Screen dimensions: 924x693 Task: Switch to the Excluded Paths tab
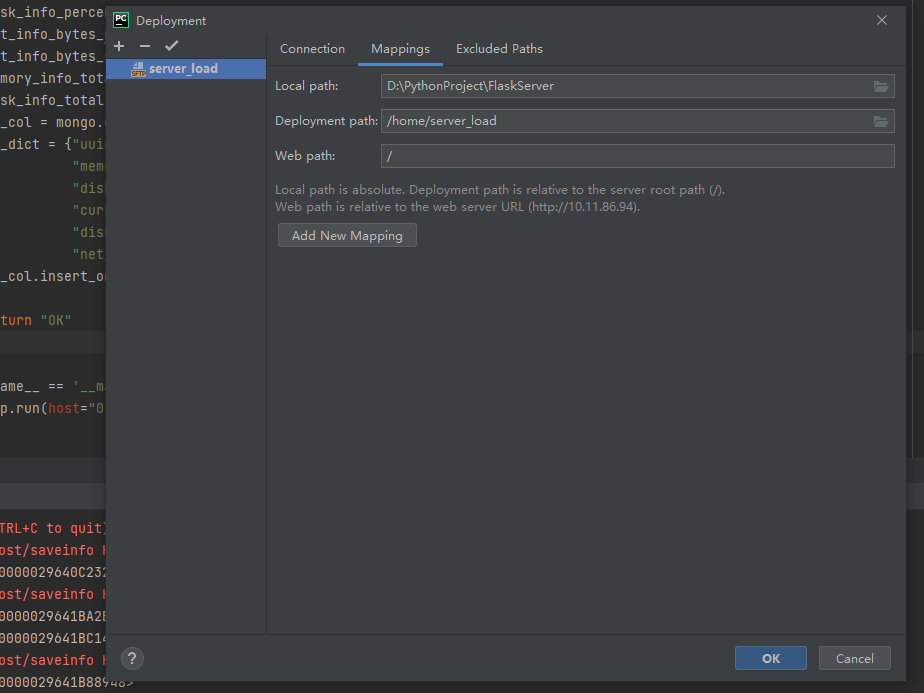499,49
